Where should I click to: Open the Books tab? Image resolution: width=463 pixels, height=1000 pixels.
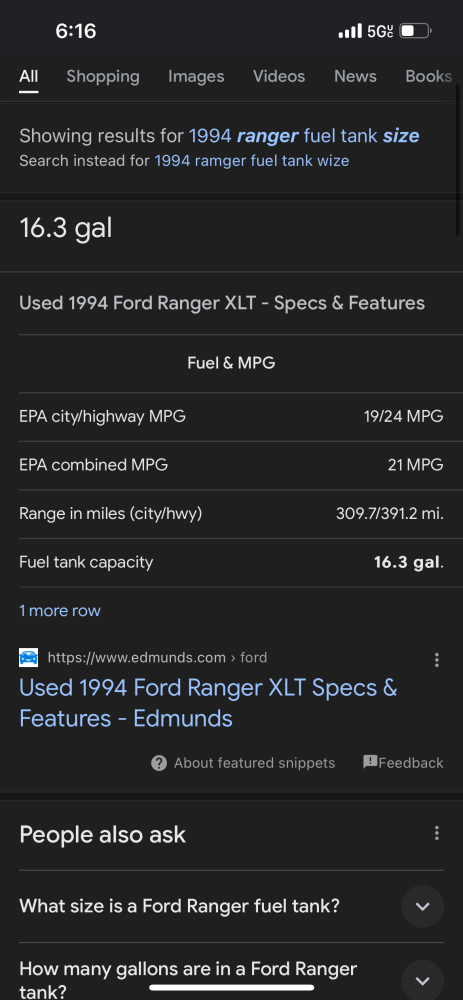coord(429,77)
